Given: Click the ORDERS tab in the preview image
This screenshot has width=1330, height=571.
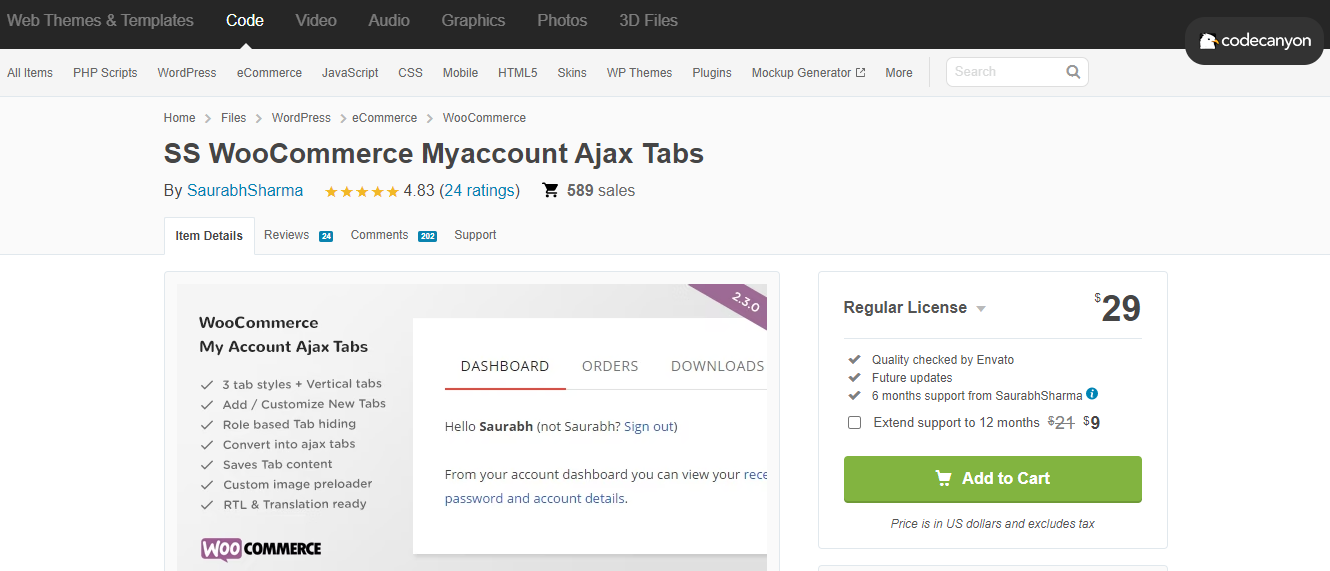Looking at the screenshot, I should point(610,366).
